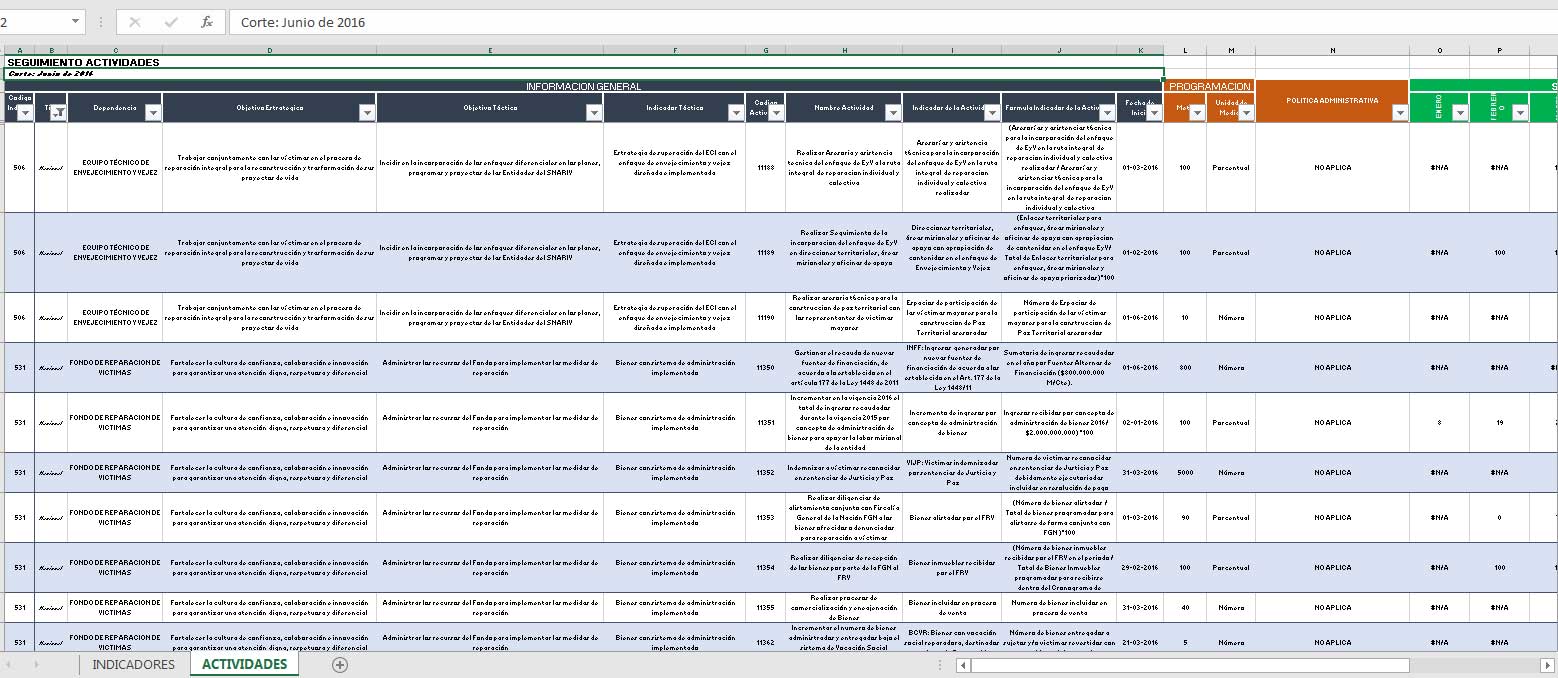The image size is (1558, 678).
Task: Select the ACTIVIDADES sheet tab
Action: [244, 665]
